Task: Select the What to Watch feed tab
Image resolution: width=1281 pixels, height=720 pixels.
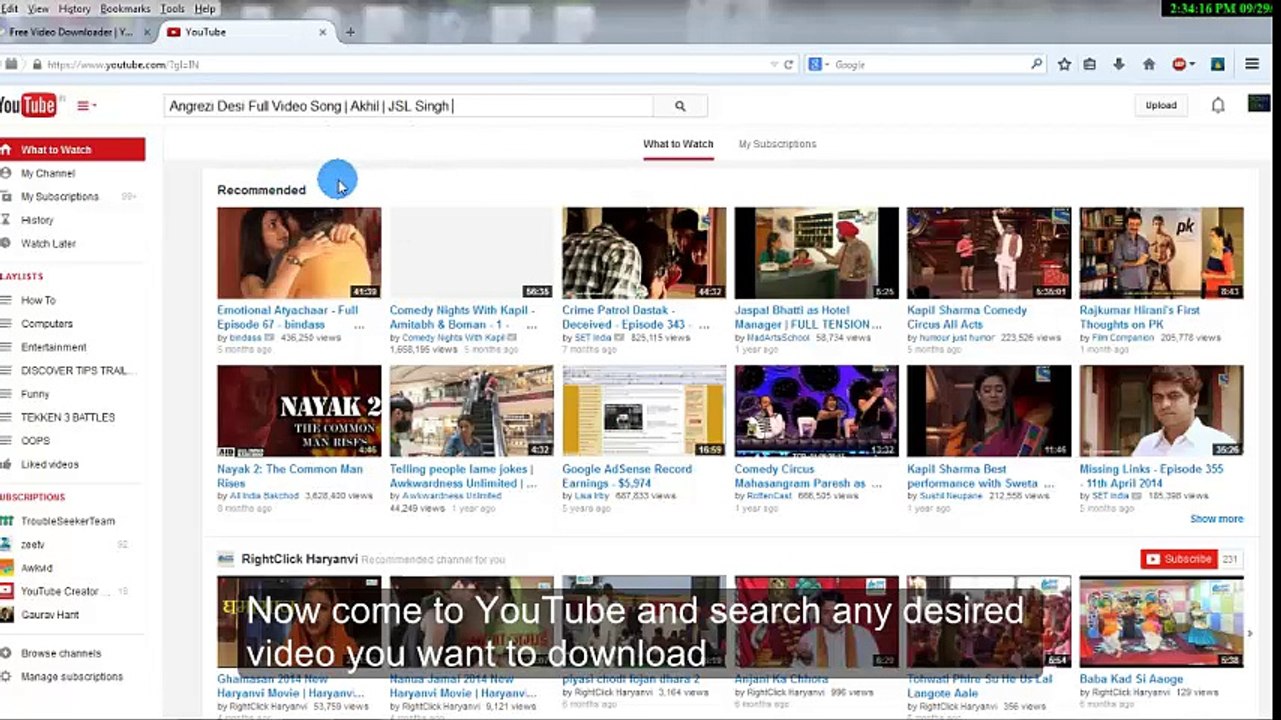Action: 678,144
